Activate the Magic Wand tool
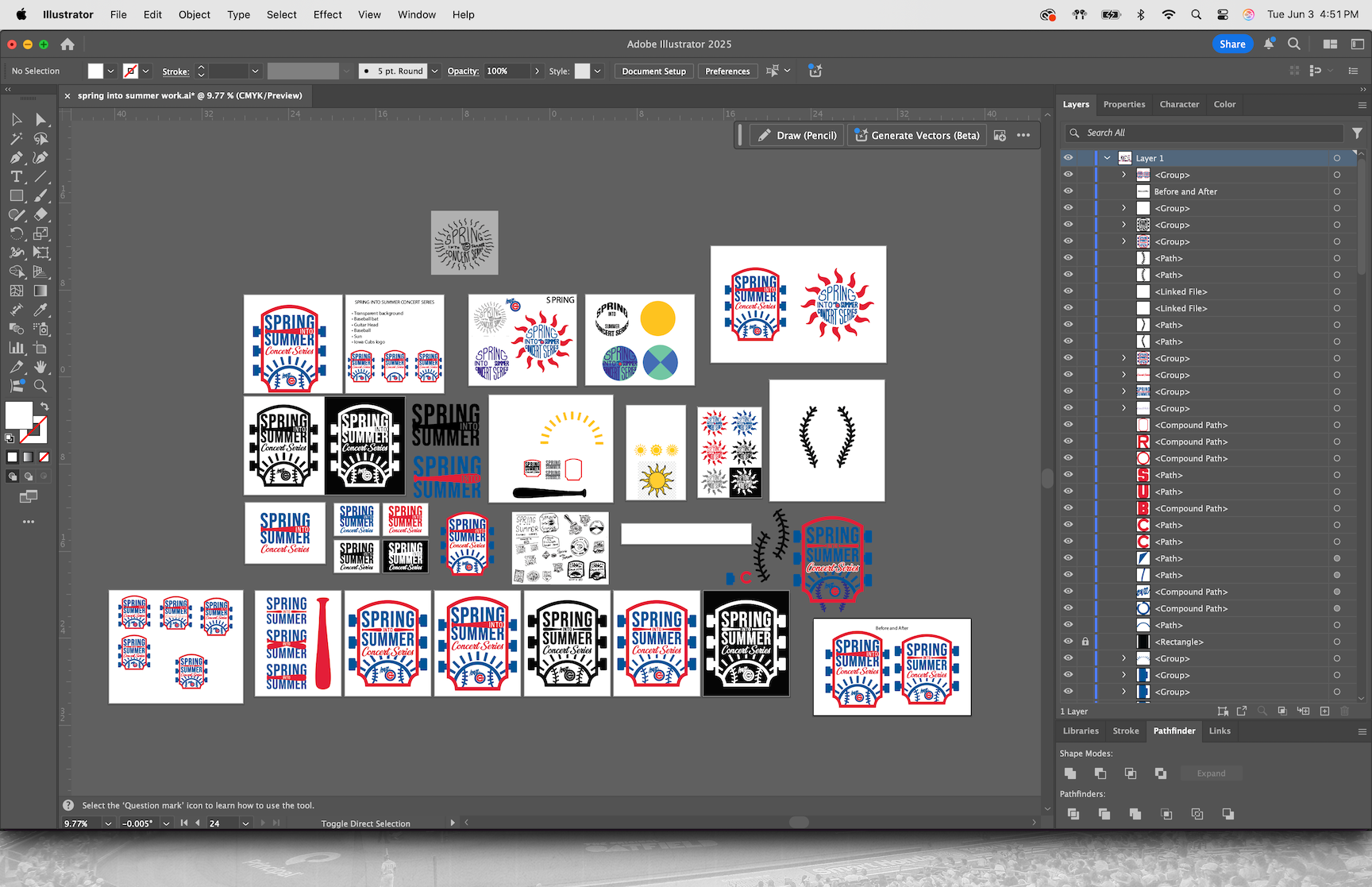This screenshot has height=887, width=1372. [x=16, y=139]
